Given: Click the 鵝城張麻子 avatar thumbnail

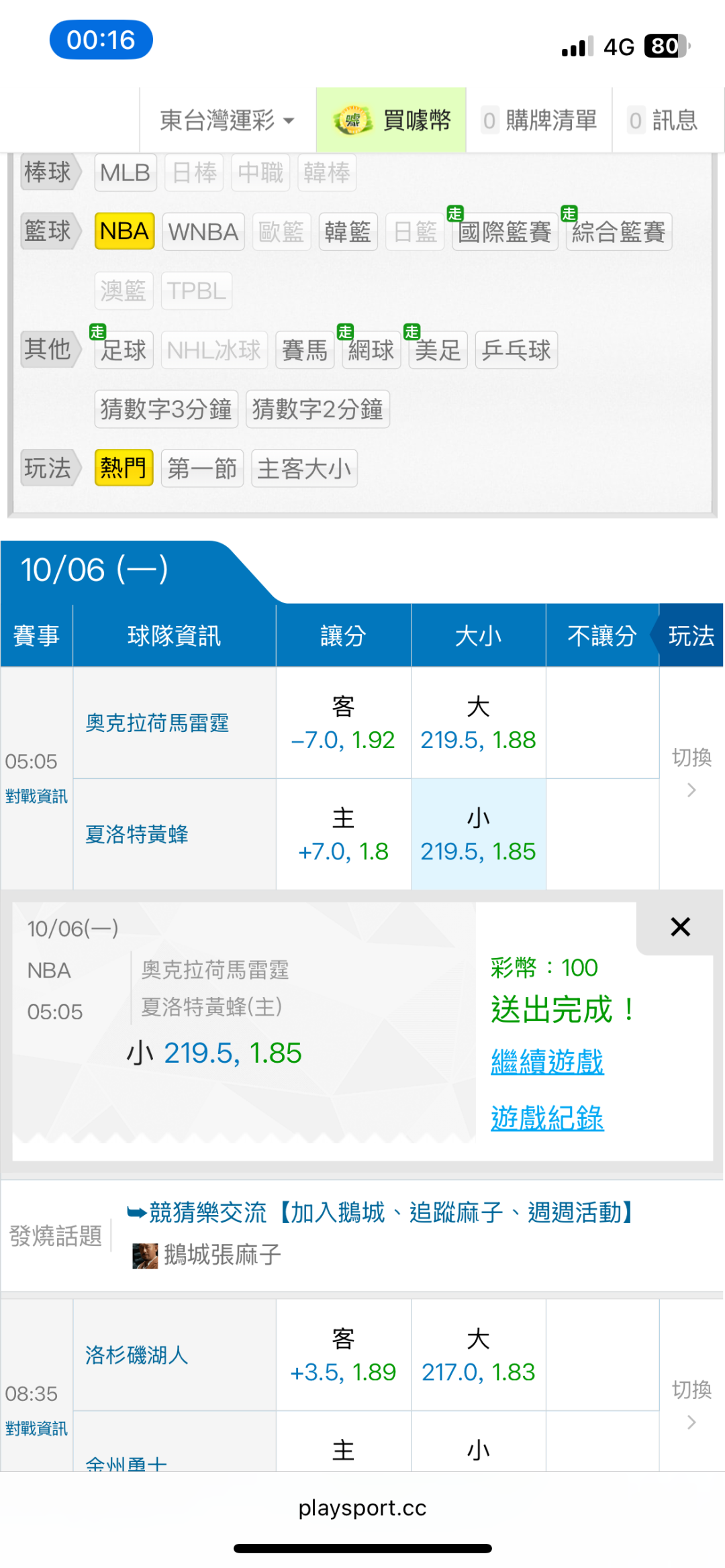Looking at the screenshot, I should (x=145, y=1255).
